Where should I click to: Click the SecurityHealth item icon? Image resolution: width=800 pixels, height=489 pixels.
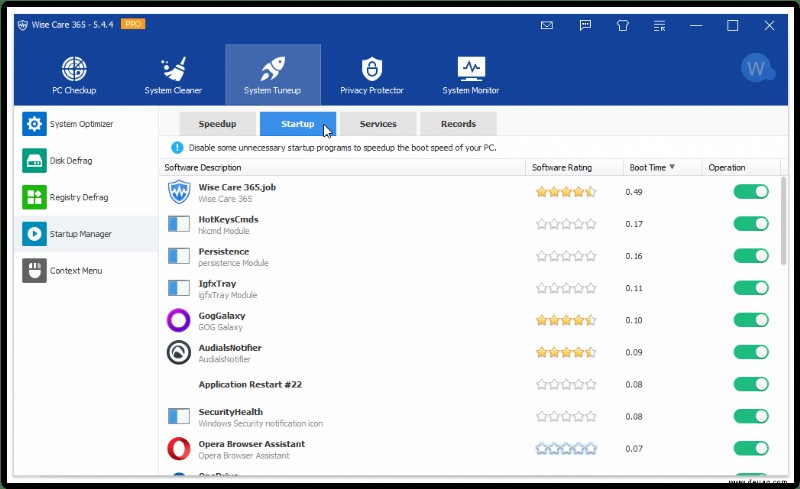[x=179, y=416]
